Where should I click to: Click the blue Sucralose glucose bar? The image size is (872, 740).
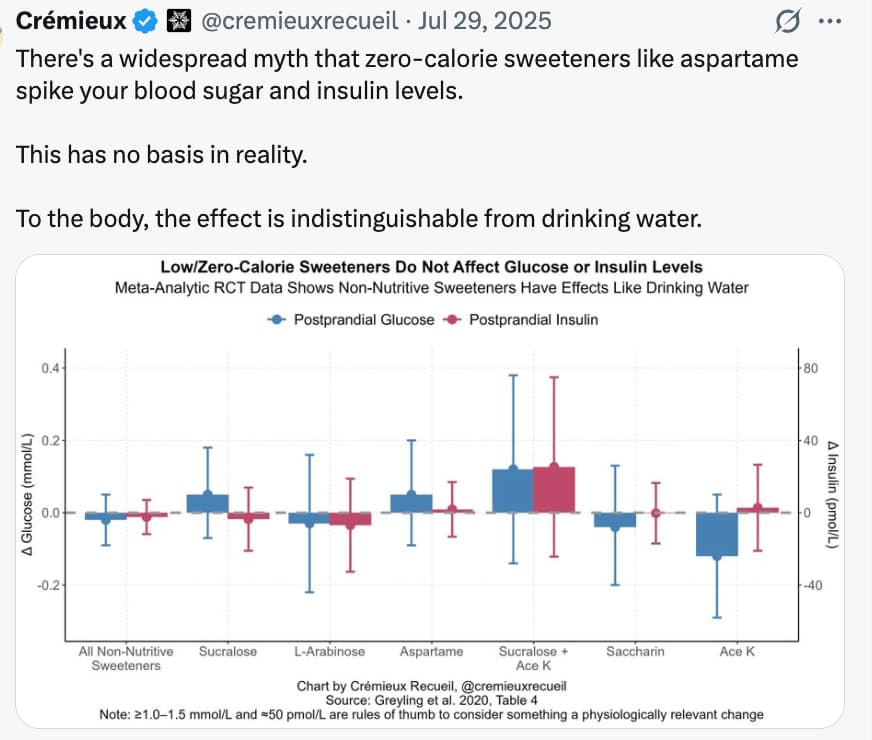pyautogui.click(x=208, y=503)
